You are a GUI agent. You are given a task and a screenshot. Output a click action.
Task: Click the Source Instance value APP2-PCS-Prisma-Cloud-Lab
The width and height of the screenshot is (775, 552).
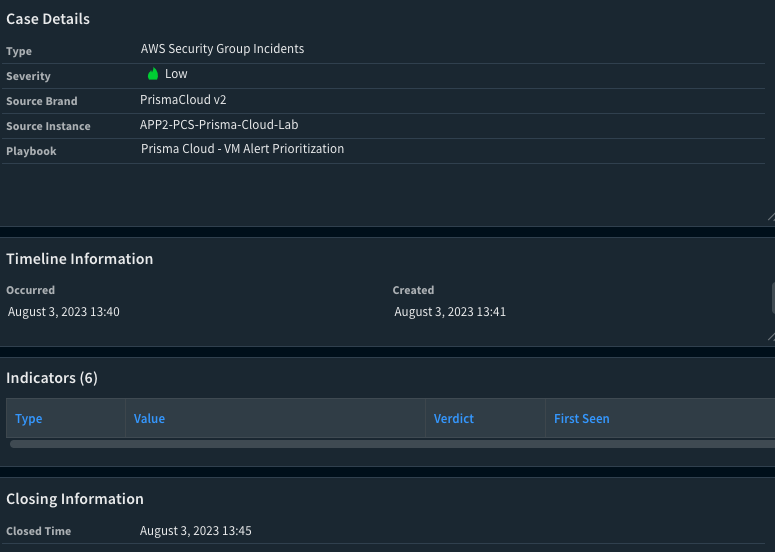pos(219,125)
